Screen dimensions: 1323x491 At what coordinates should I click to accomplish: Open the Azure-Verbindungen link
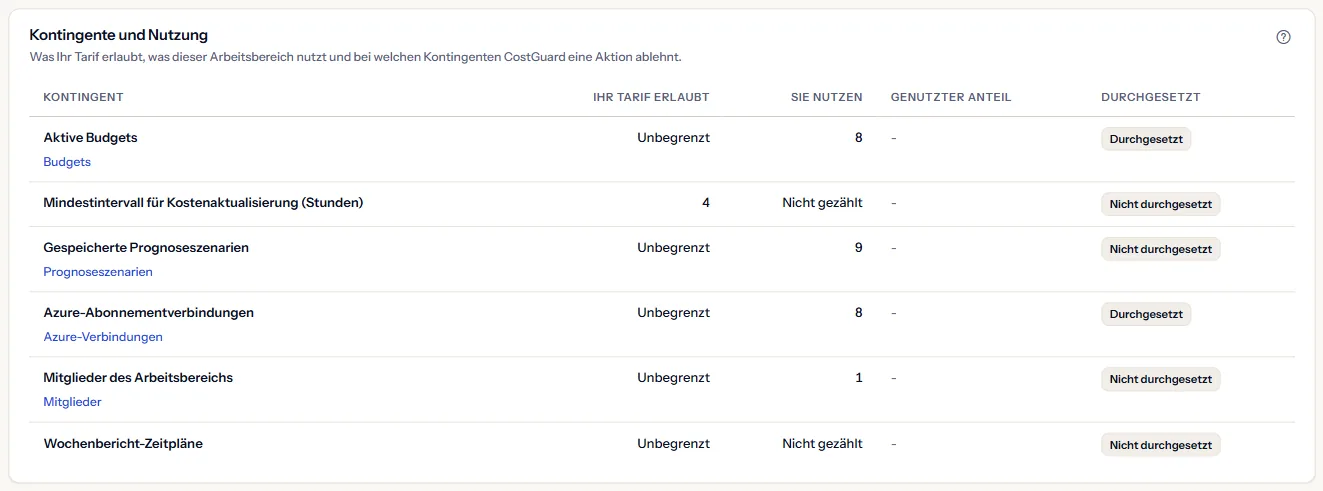point(103,337)
